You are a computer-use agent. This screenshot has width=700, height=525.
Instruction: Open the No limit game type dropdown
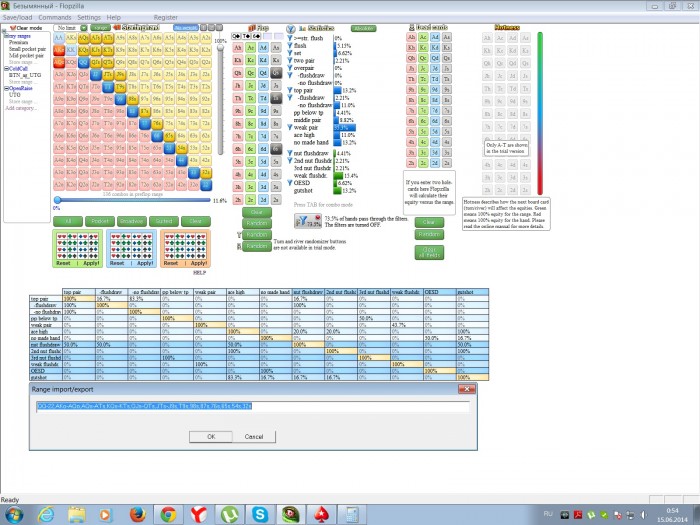[84, 28]
